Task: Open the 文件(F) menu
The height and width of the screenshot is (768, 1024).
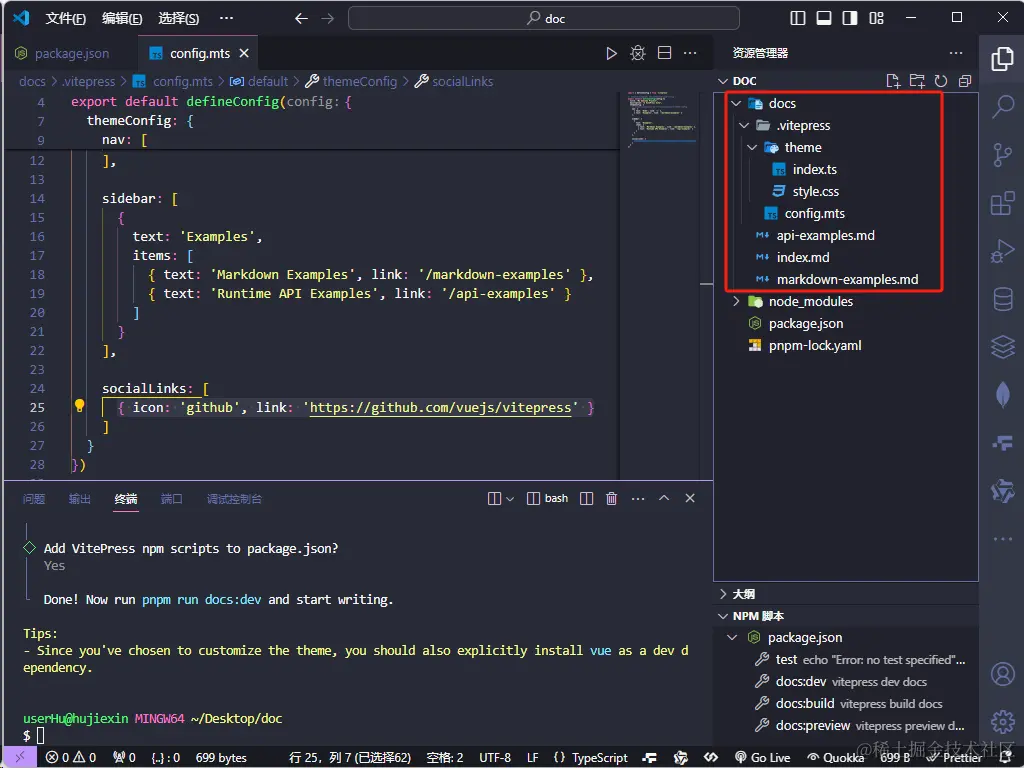Action: tap(65, 18)
